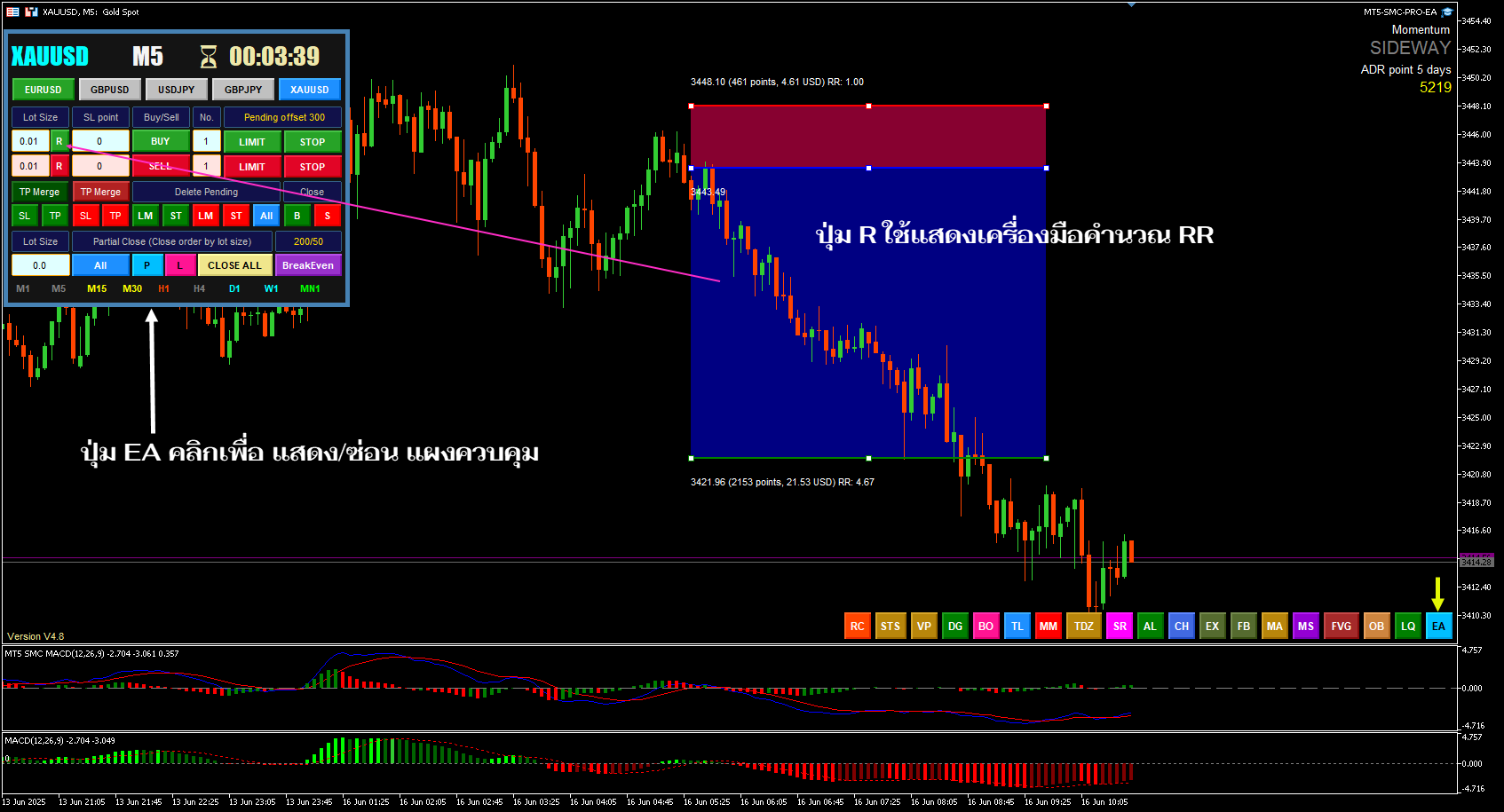Click the magenta SR toolbar button
The width and height of the screenshot is (1504, 812).
click(1120, 626)
